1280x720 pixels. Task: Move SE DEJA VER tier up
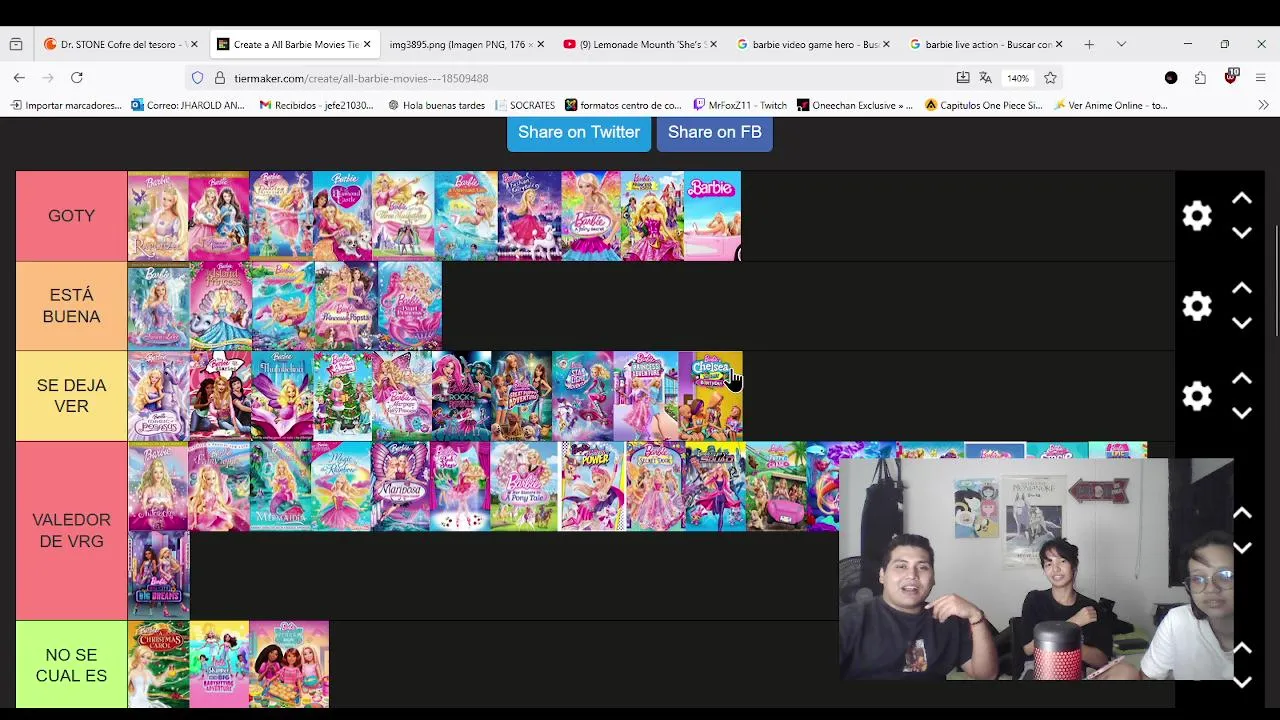click(x=1242, y=379)
